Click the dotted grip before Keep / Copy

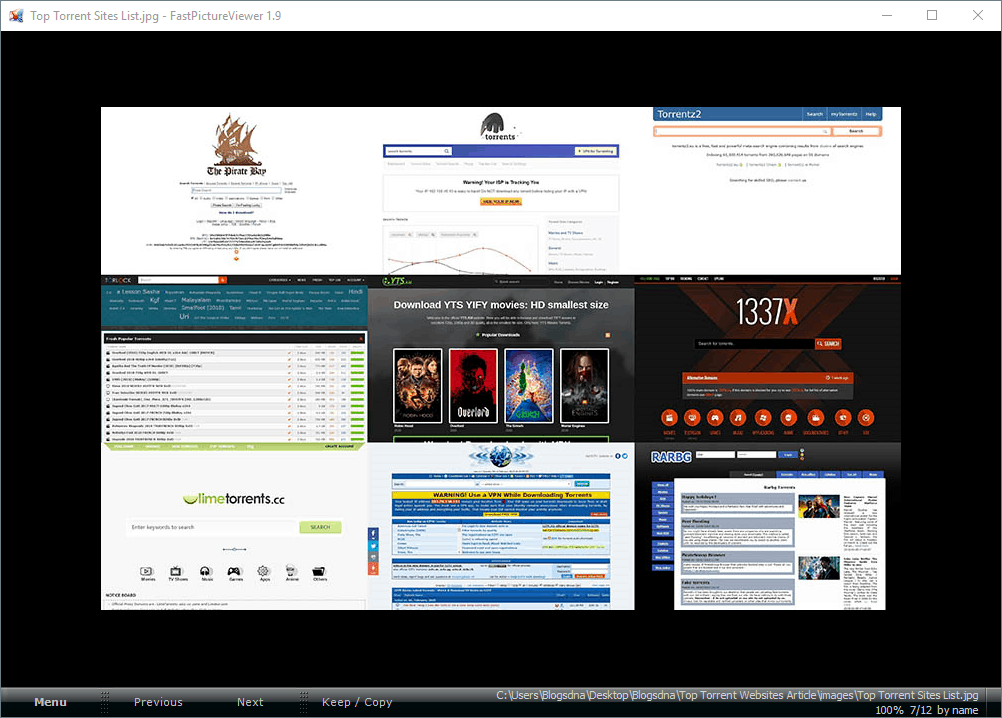304,702
